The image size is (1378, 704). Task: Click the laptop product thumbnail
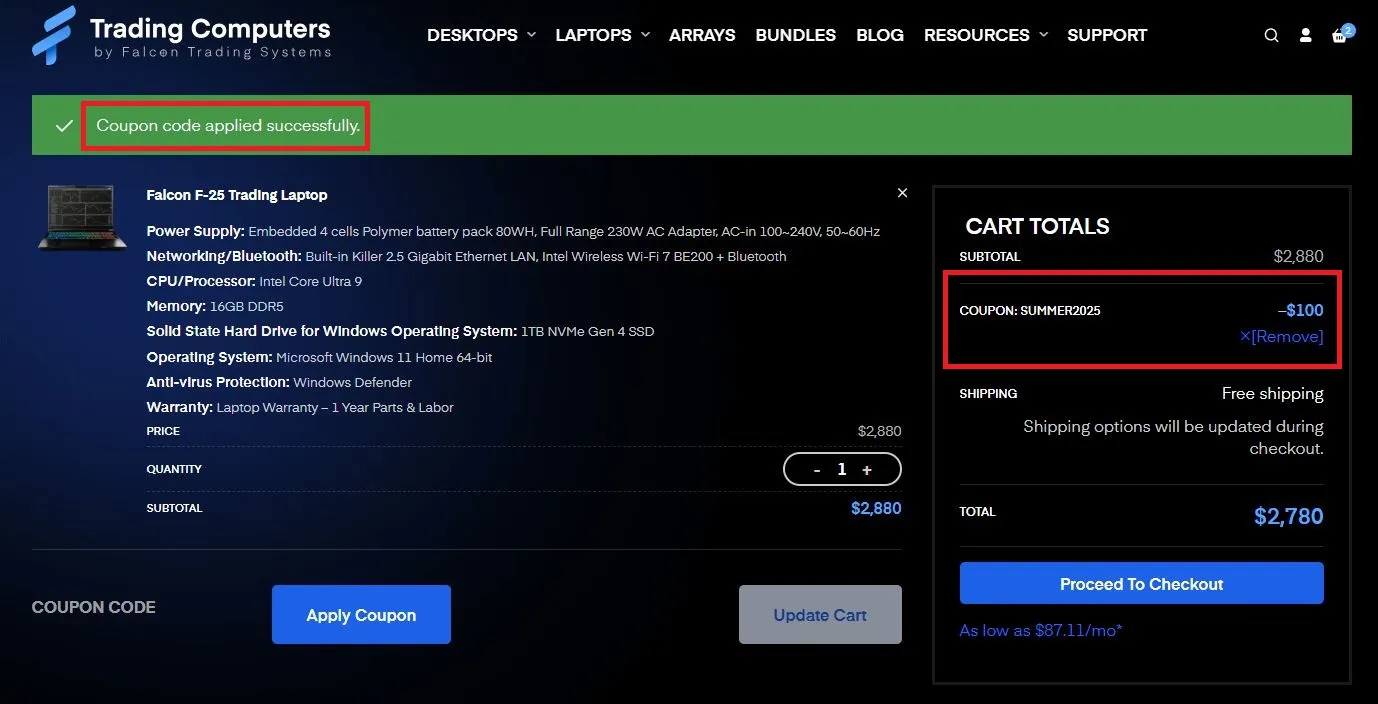click(x=82, y=217)
